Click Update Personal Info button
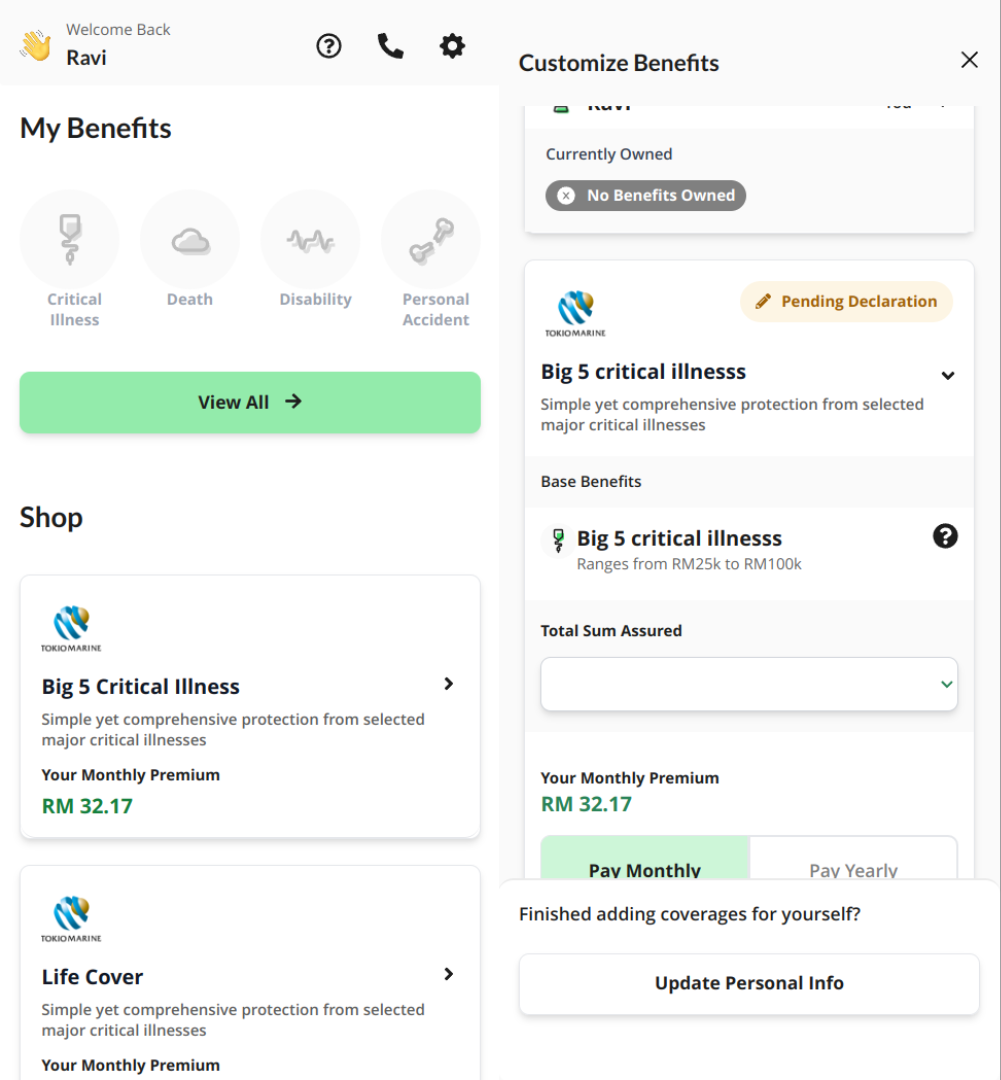Viewport: 1001px width, 1080px height. [749, 984]
